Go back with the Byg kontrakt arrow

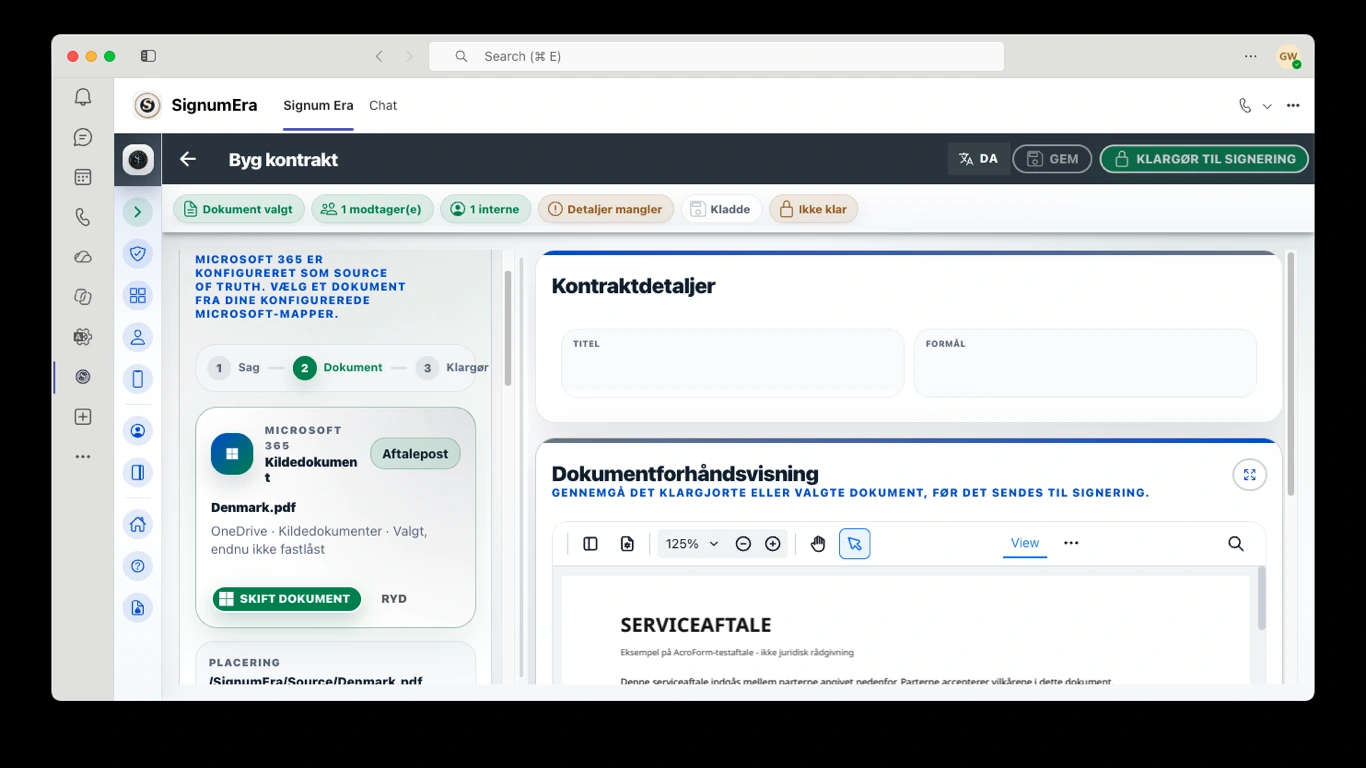pyautogui.click(x=188, y=159)
